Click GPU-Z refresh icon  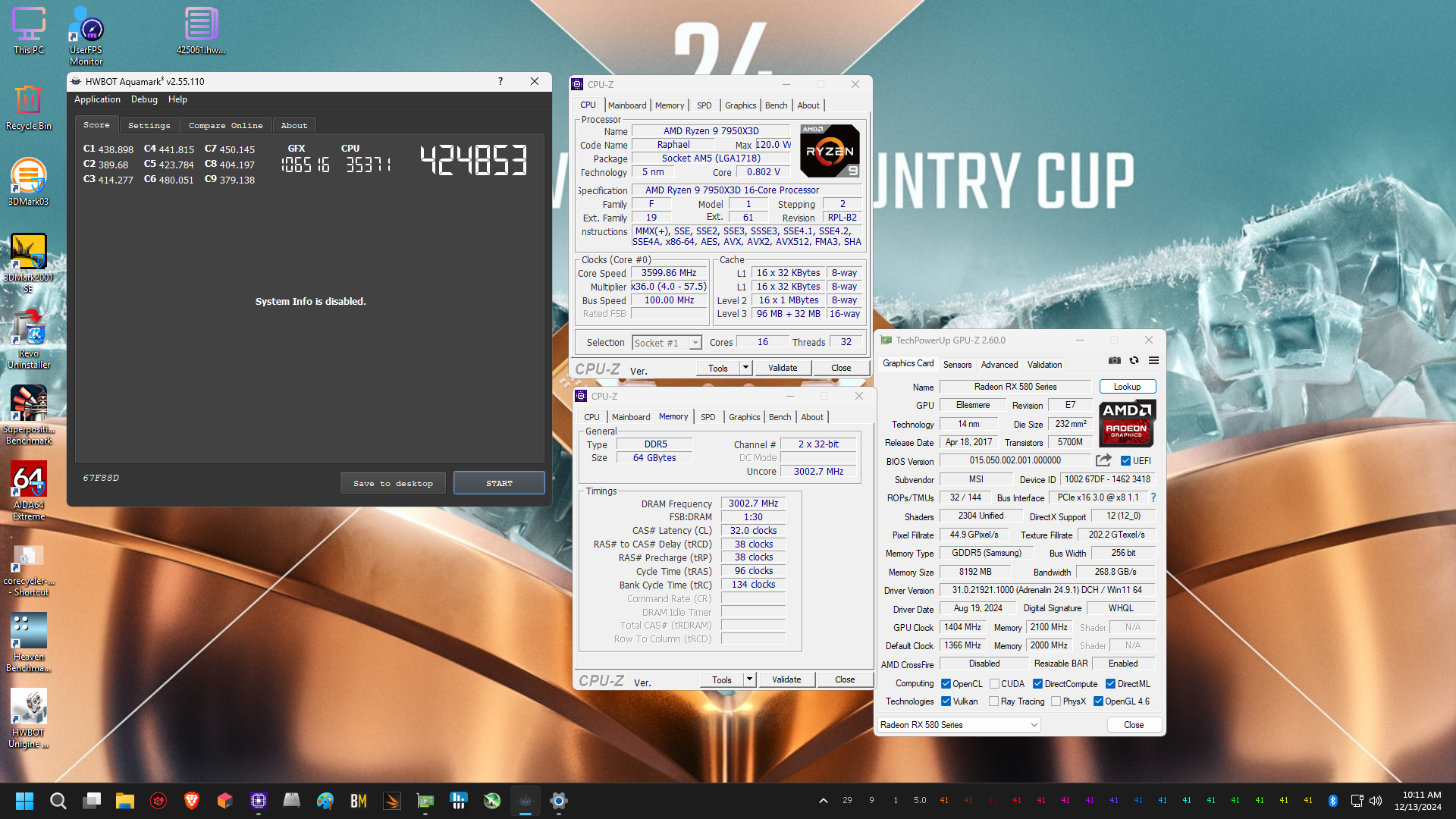pyautogui.click(x=1134, y=361)
